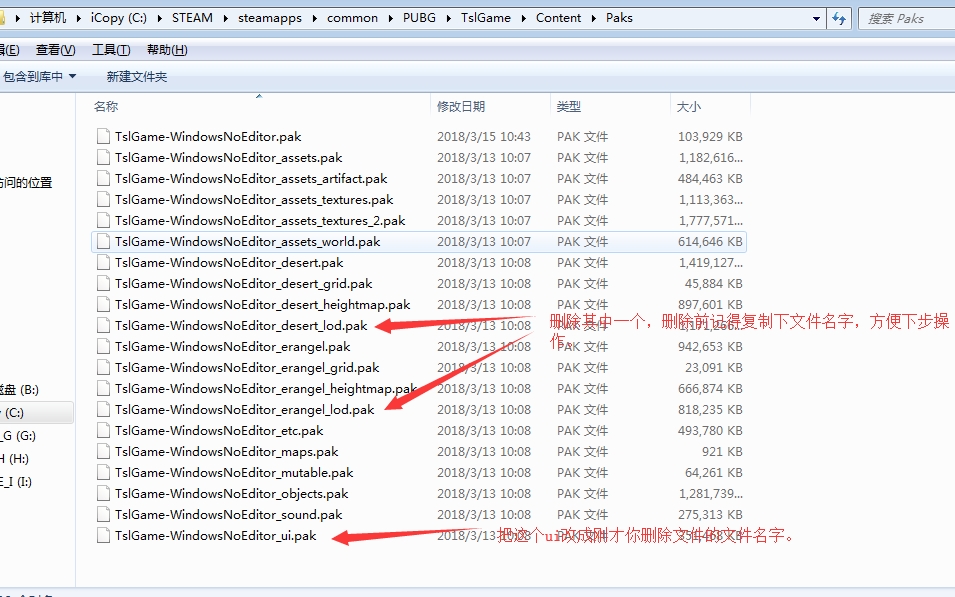Open the 工具(T) menu
This screenshot has width=955, height=597.
point(111,50)
